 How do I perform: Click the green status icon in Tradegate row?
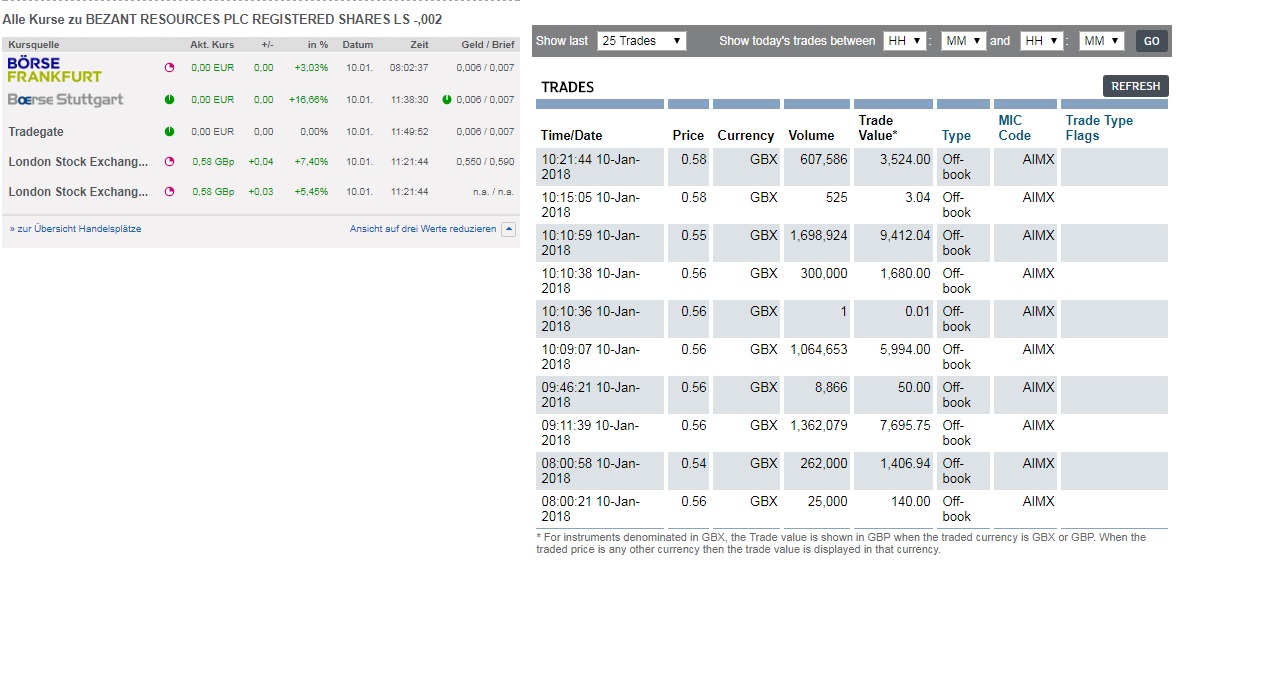pos(169,132)
